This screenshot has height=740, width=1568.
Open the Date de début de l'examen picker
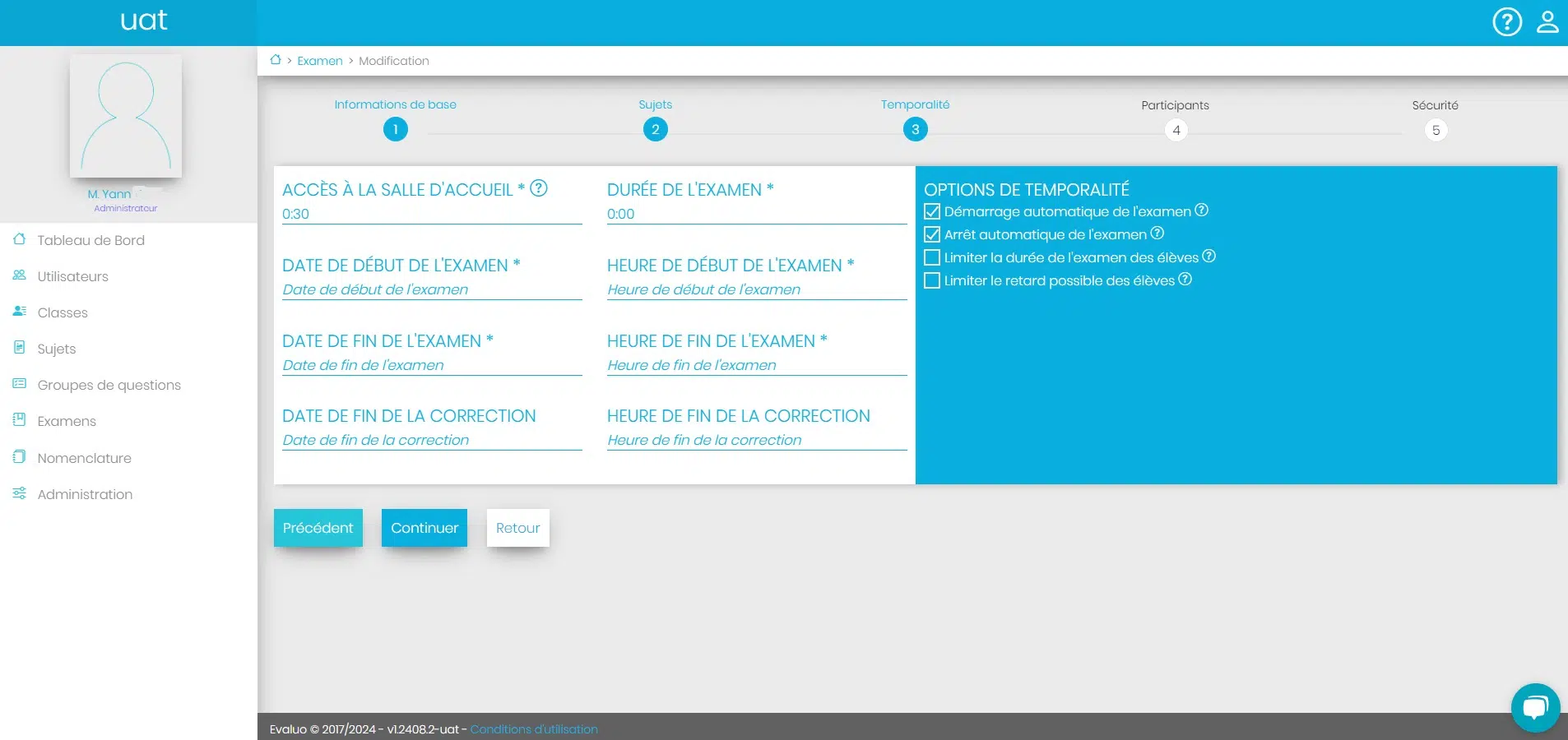[431, 289]
